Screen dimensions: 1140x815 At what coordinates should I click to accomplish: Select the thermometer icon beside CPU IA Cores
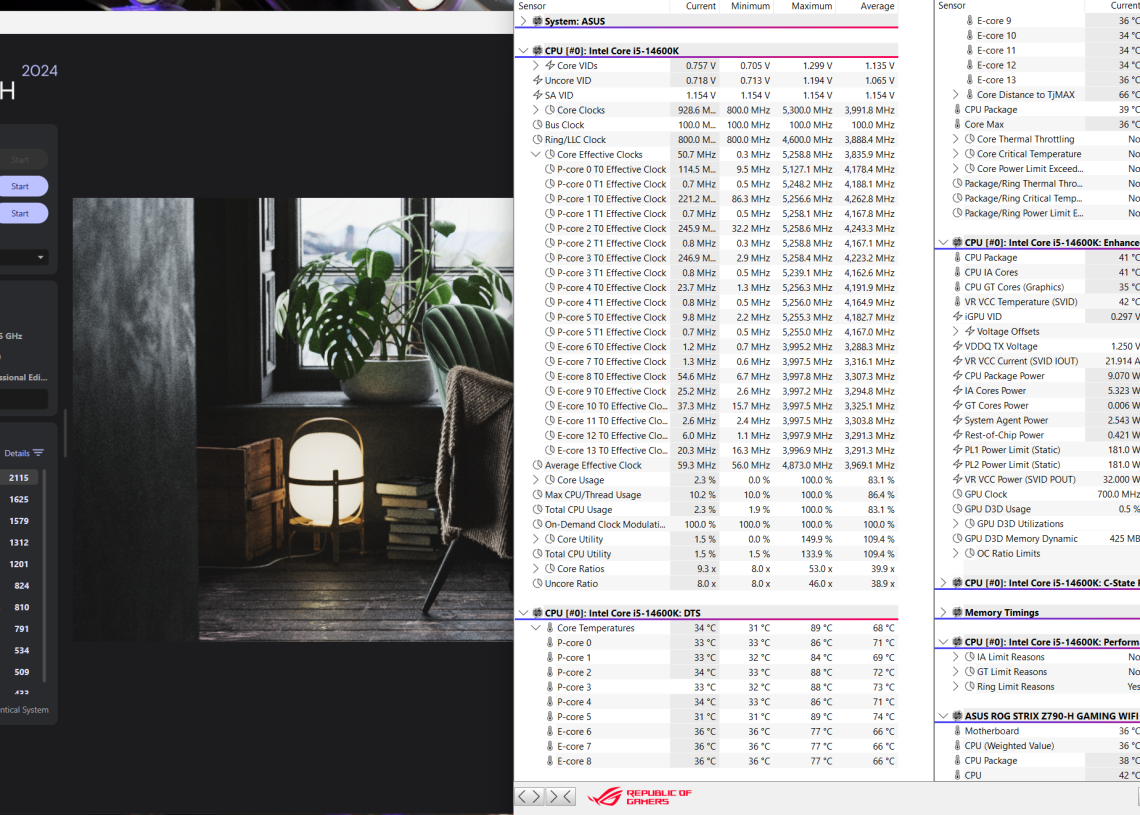point(957,273)
